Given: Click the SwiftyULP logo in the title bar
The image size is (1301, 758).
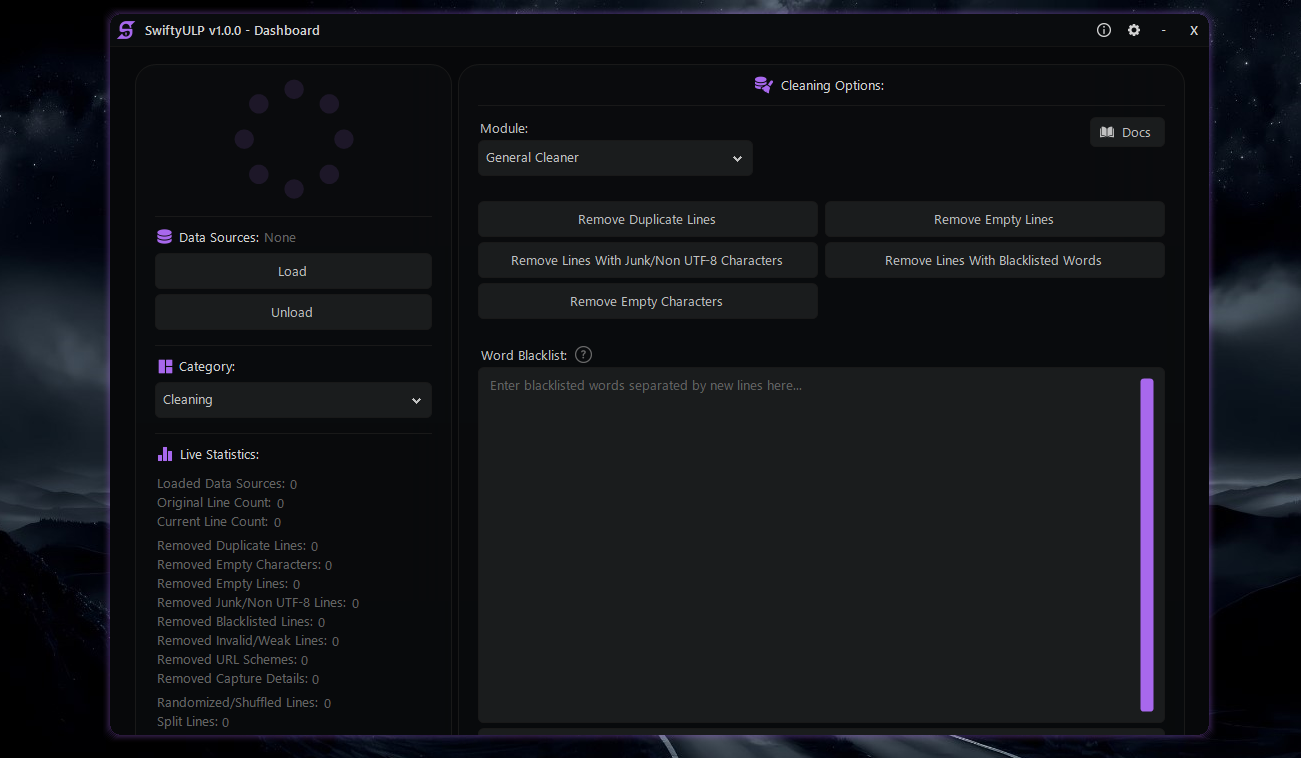Looking at the screenshot, I should pos(126,30).
